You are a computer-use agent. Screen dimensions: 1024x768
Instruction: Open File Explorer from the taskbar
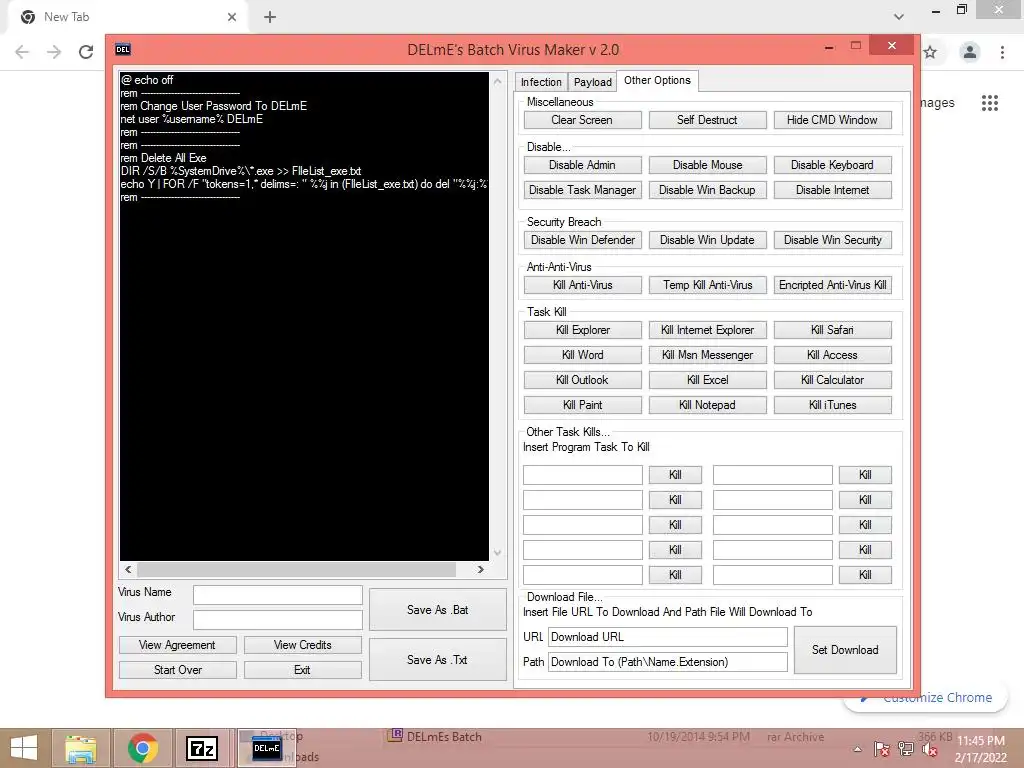(x=80, y=748)
